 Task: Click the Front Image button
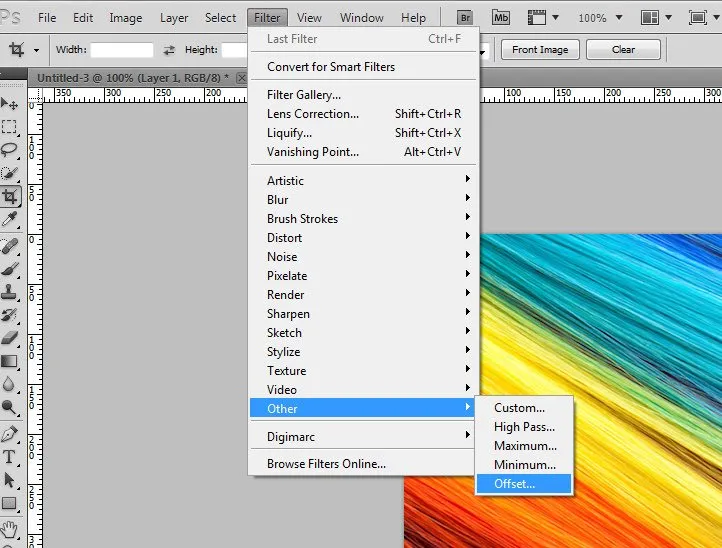coord(540,50)
